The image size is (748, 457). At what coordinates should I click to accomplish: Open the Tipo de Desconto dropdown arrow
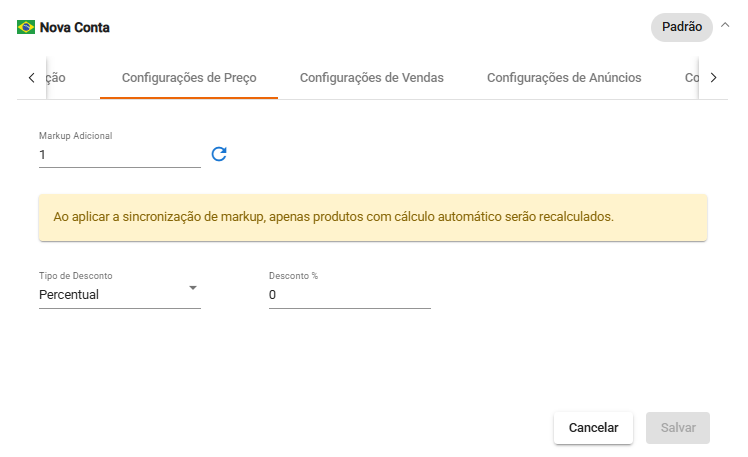point(193,289)
